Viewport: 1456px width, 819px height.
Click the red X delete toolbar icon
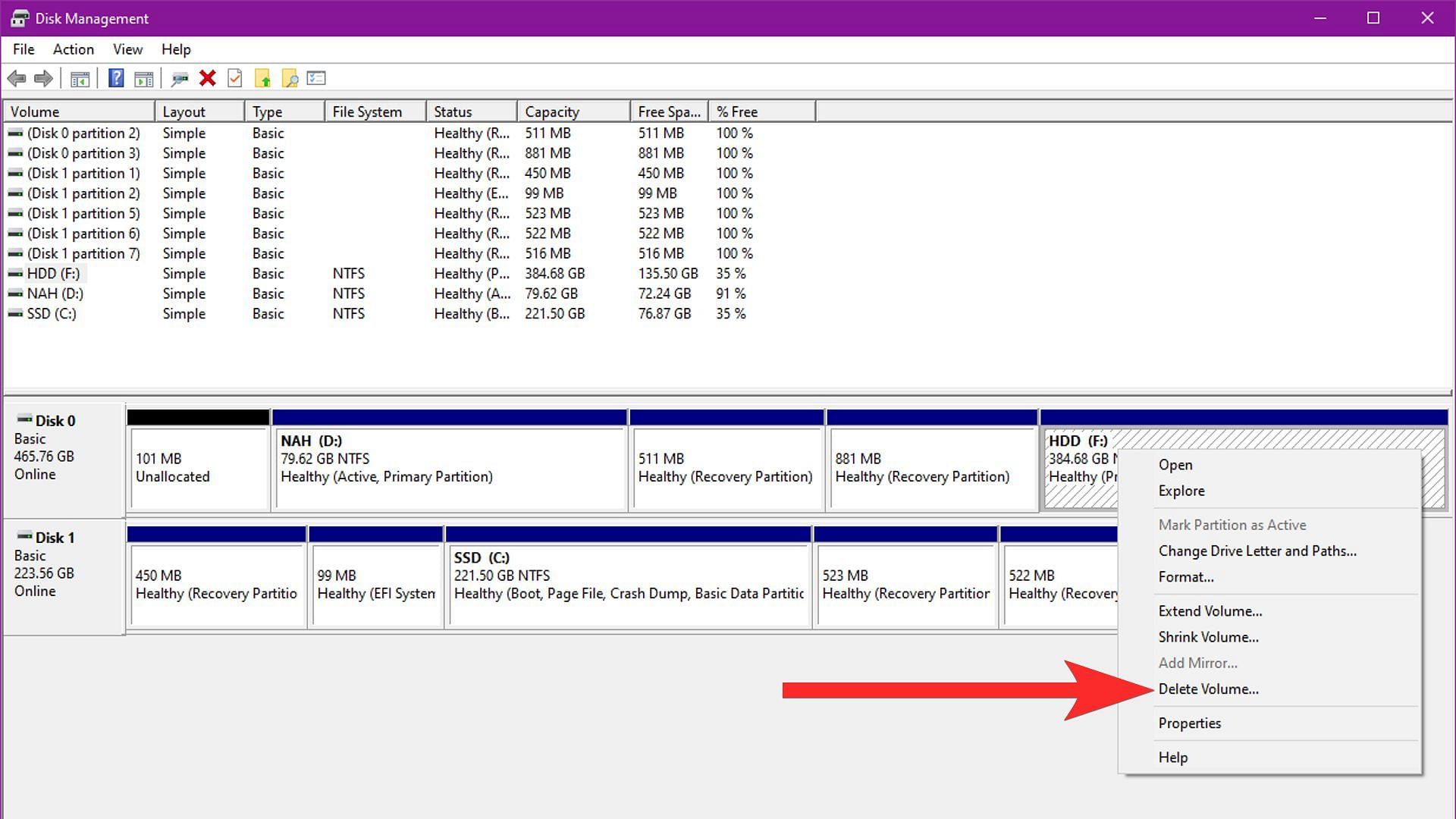(208, 78)
